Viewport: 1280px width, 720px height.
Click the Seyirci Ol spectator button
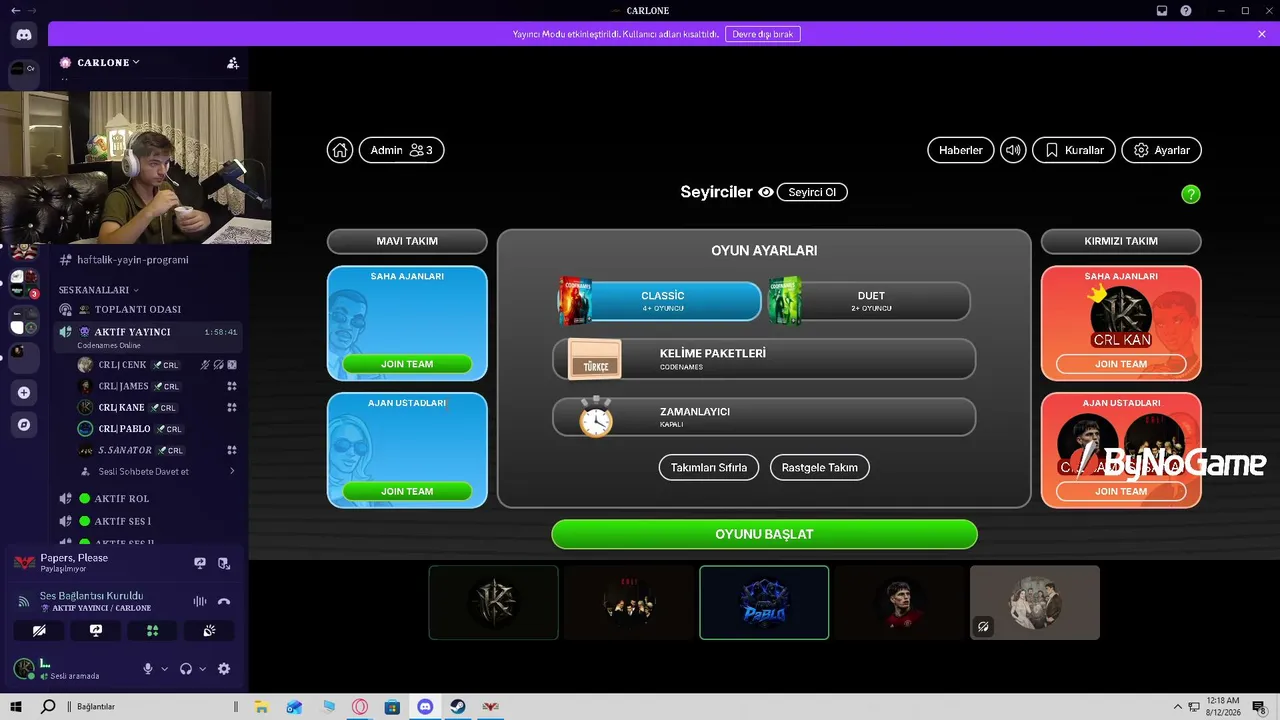coord(812,192)
